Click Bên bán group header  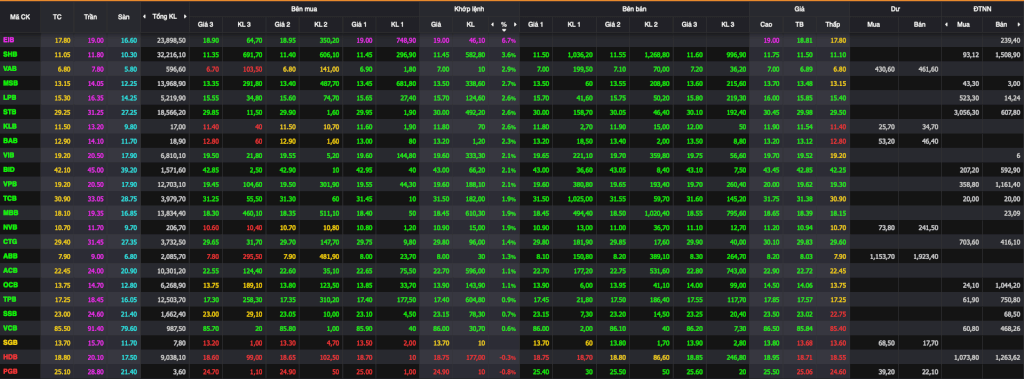click(634, 8)
